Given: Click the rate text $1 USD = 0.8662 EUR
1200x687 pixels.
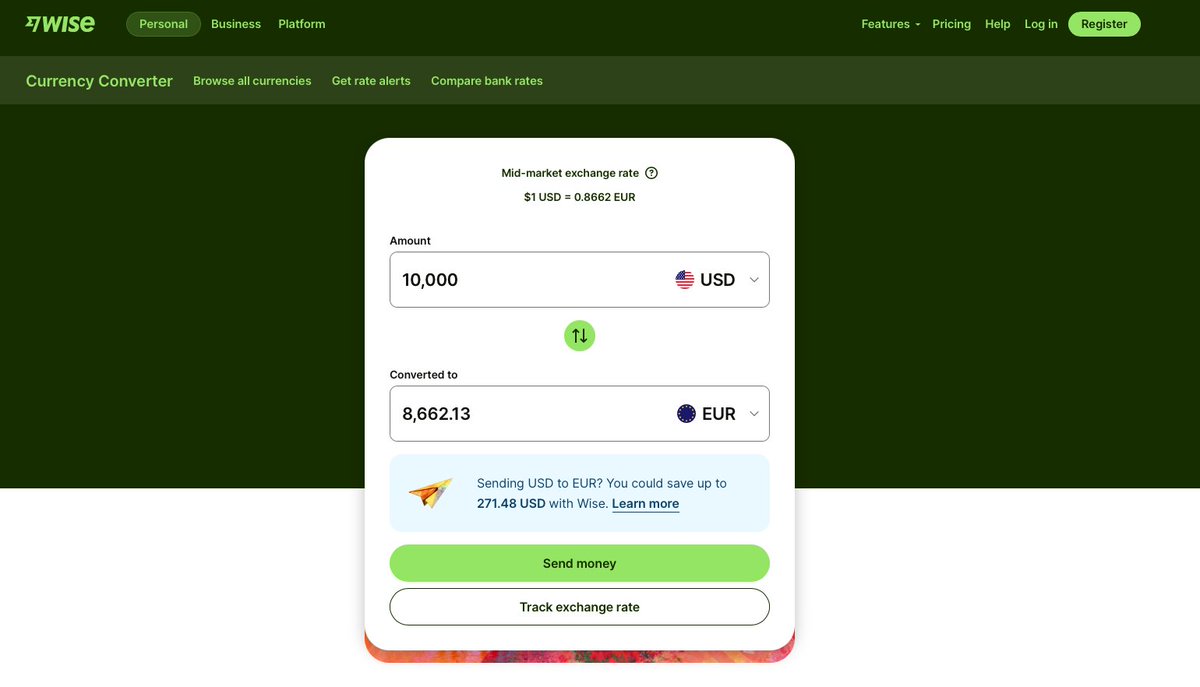Looking at the screenshot, I should (579, 197).
